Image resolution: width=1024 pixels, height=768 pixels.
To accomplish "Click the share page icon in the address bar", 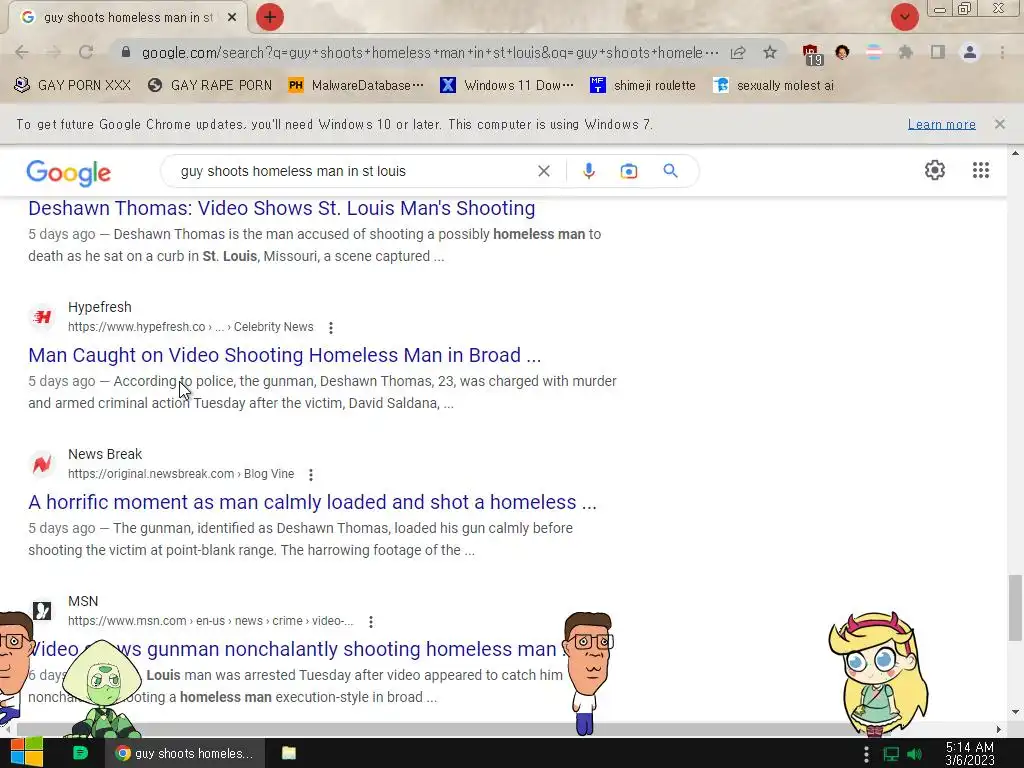I will 738,53.
